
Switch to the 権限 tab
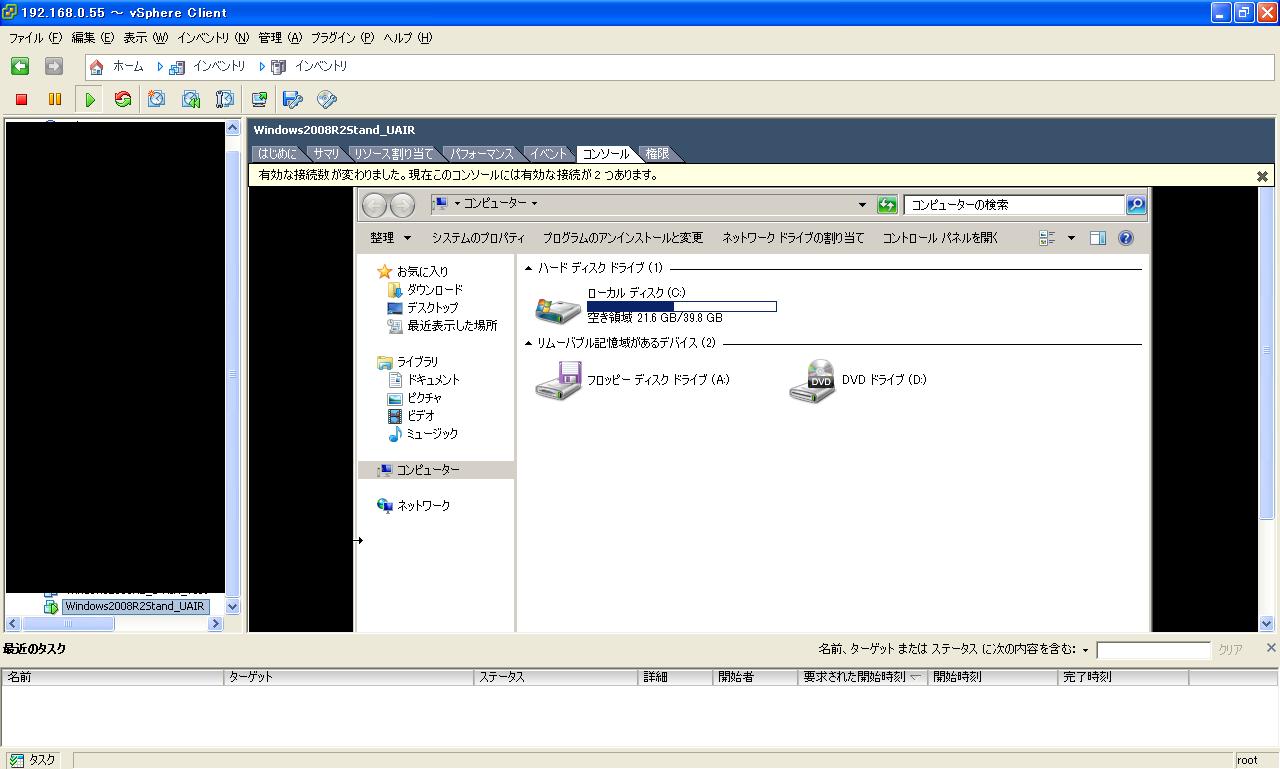pos(656,154)
